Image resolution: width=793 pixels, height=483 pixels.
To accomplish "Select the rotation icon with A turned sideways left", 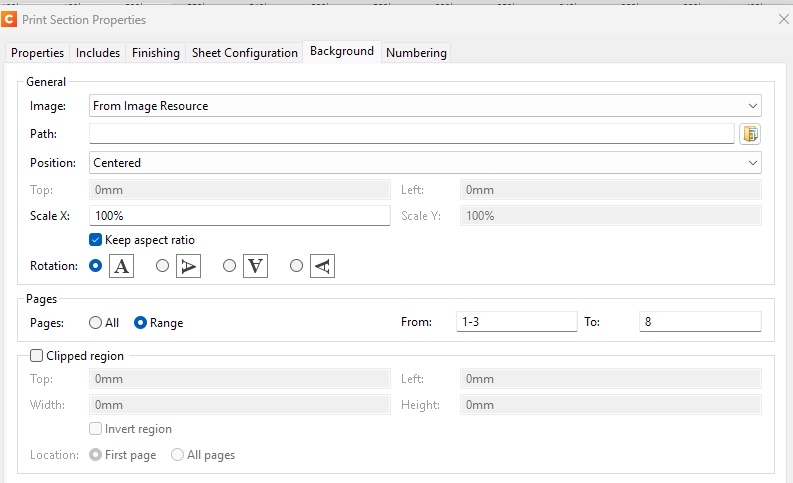I will (x=322, y=266).
